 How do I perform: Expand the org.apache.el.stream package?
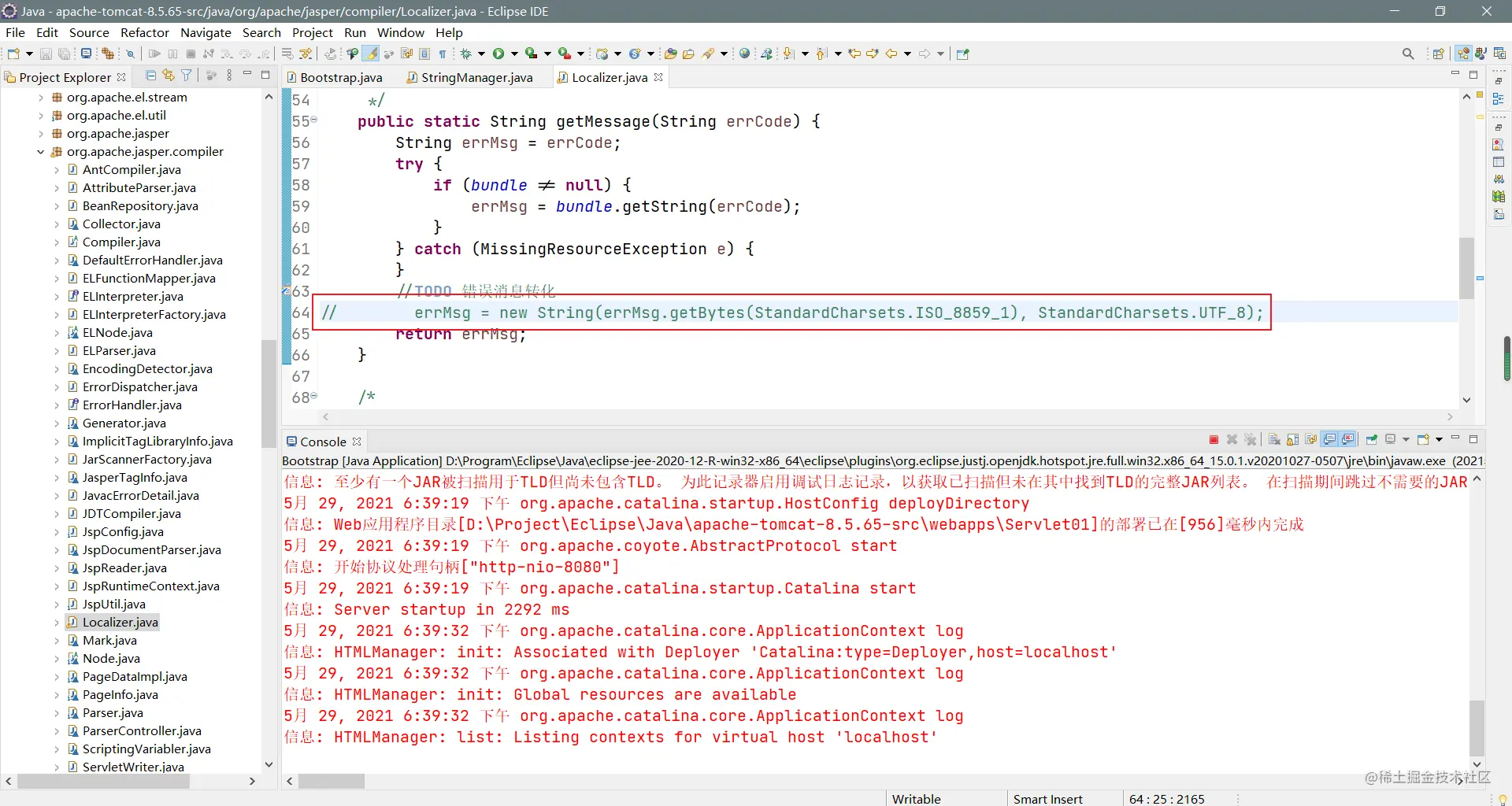[x=40, y=98]
